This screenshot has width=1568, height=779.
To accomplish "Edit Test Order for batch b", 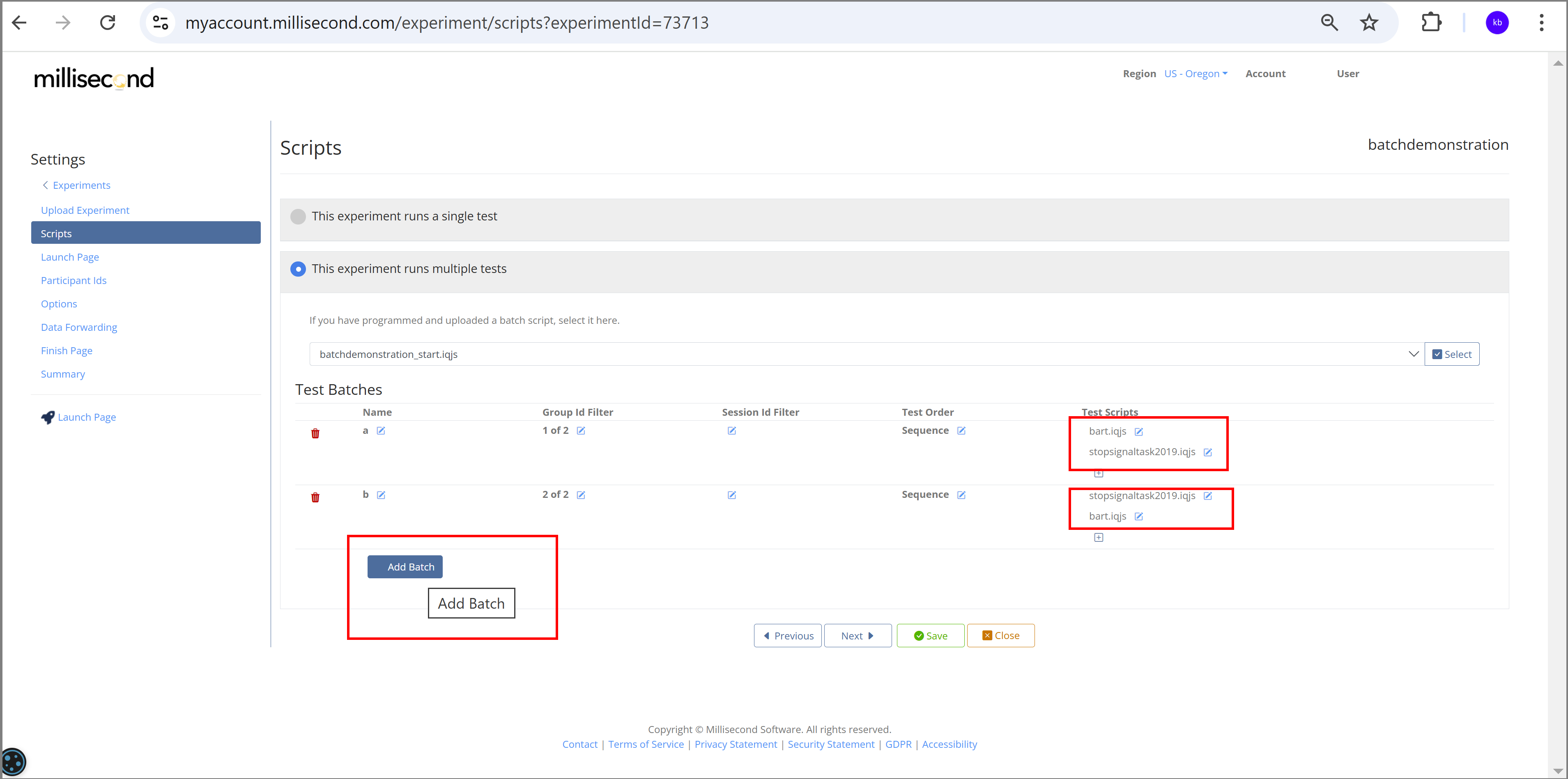I will point(961,495).
